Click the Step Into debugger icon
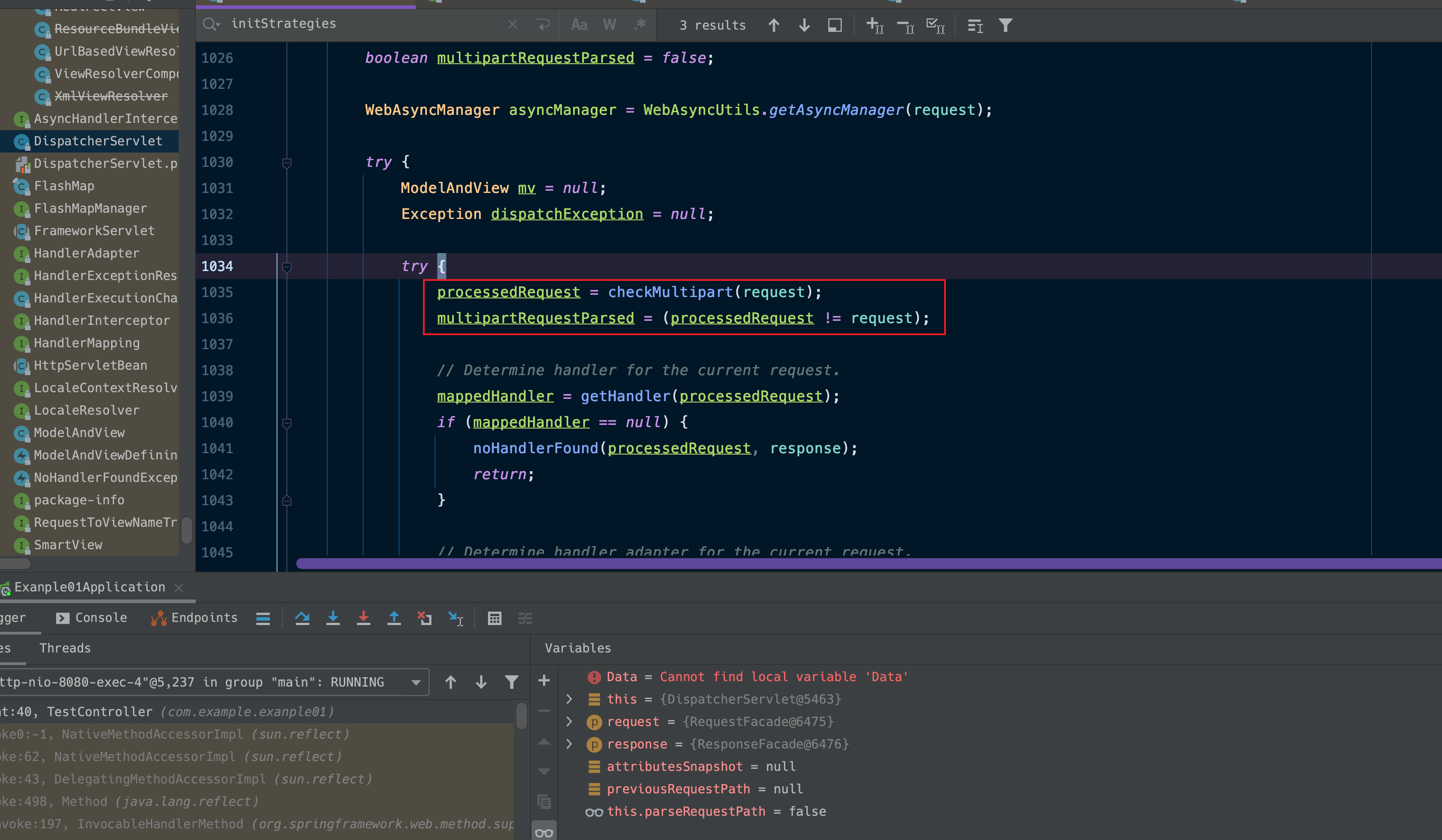 click(333, 618)
